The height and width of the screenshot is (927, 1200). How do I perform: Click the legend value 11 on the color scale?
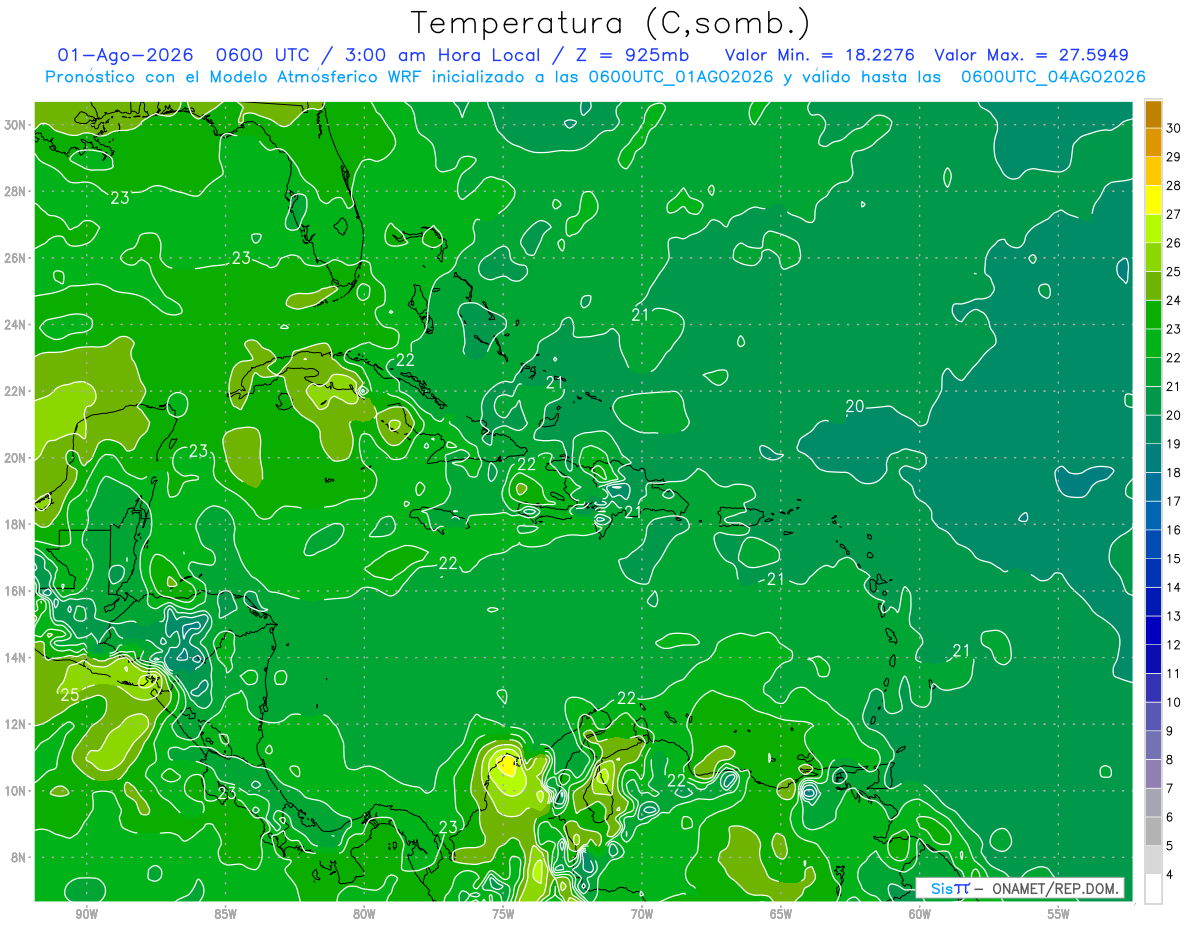pos(1173,673)
